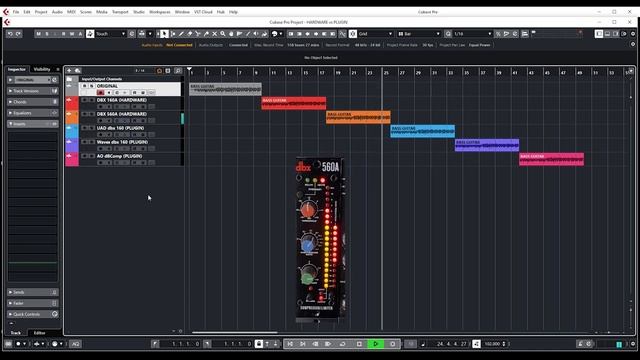
Task: Select the Glue tool
Action: pyautogui.click(x=206, y=34)
